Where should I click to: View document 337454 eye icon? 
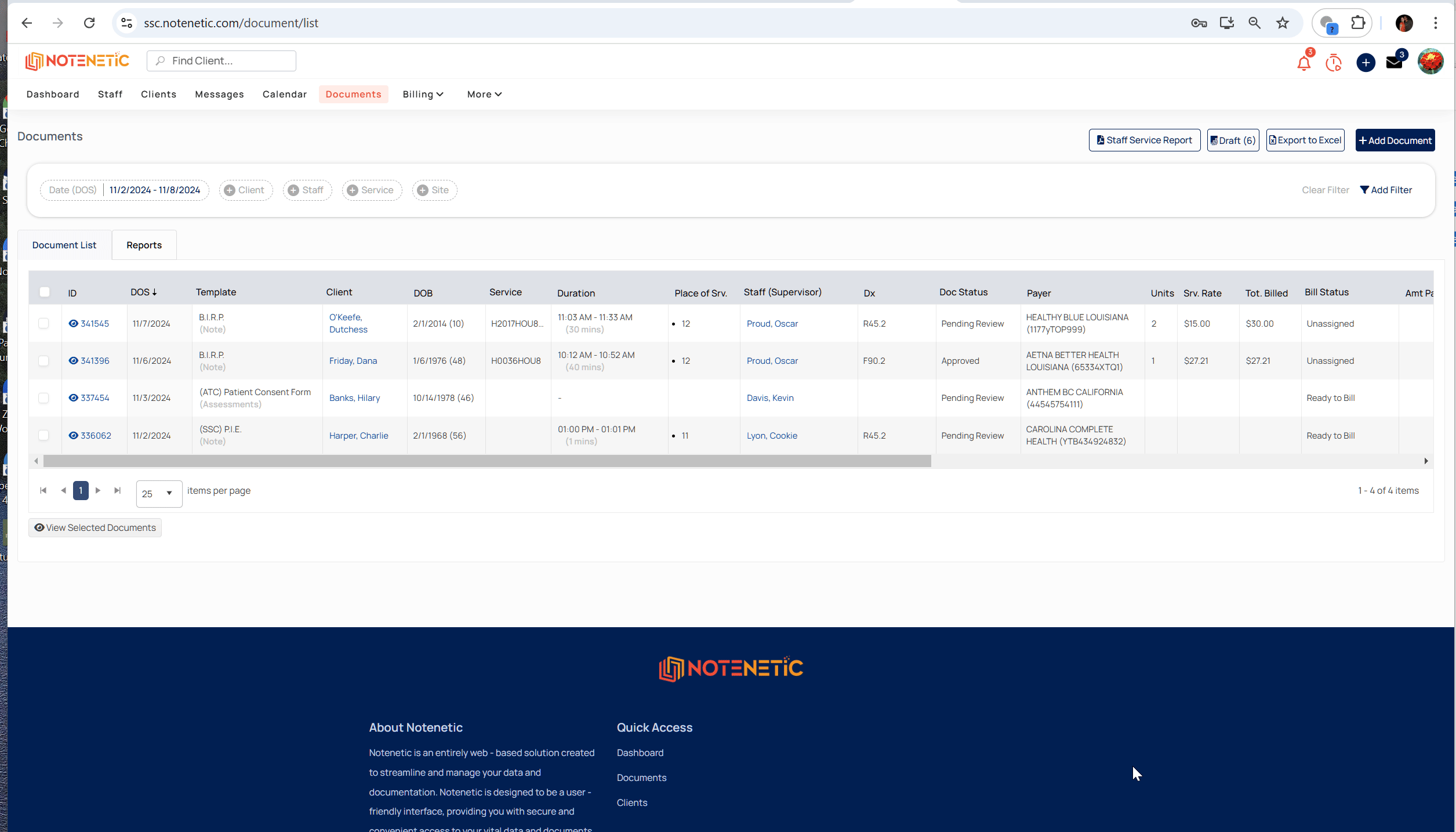point(73,398)
